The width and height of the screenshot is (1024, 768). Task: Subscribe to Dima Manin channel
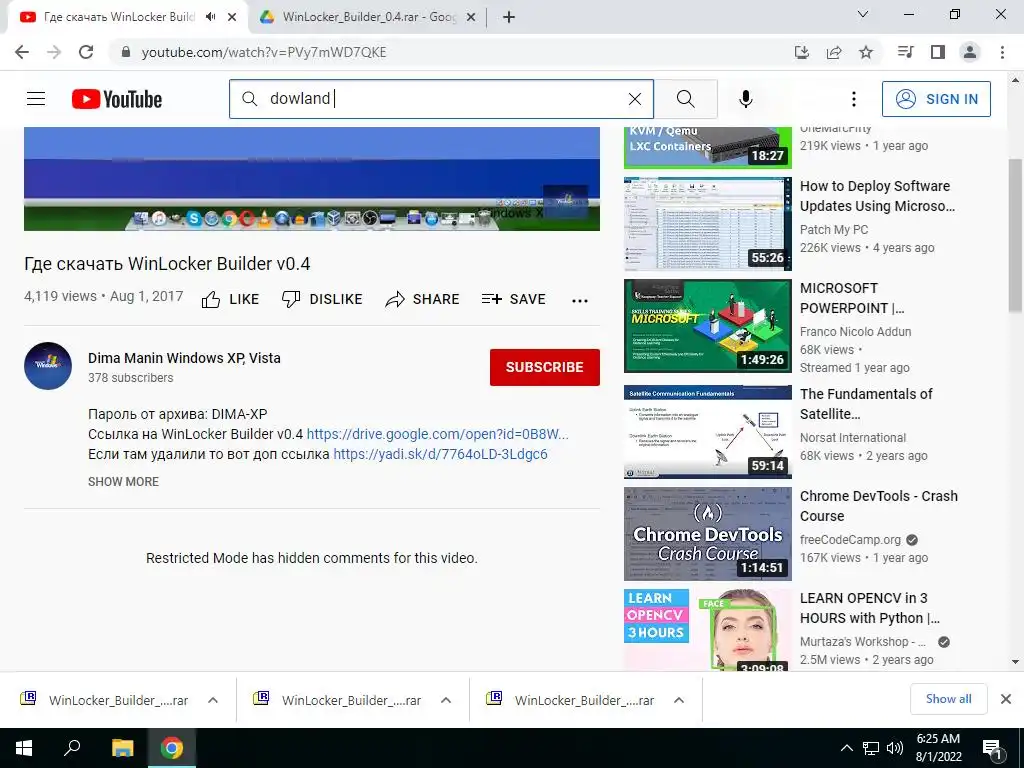point(545,367)
